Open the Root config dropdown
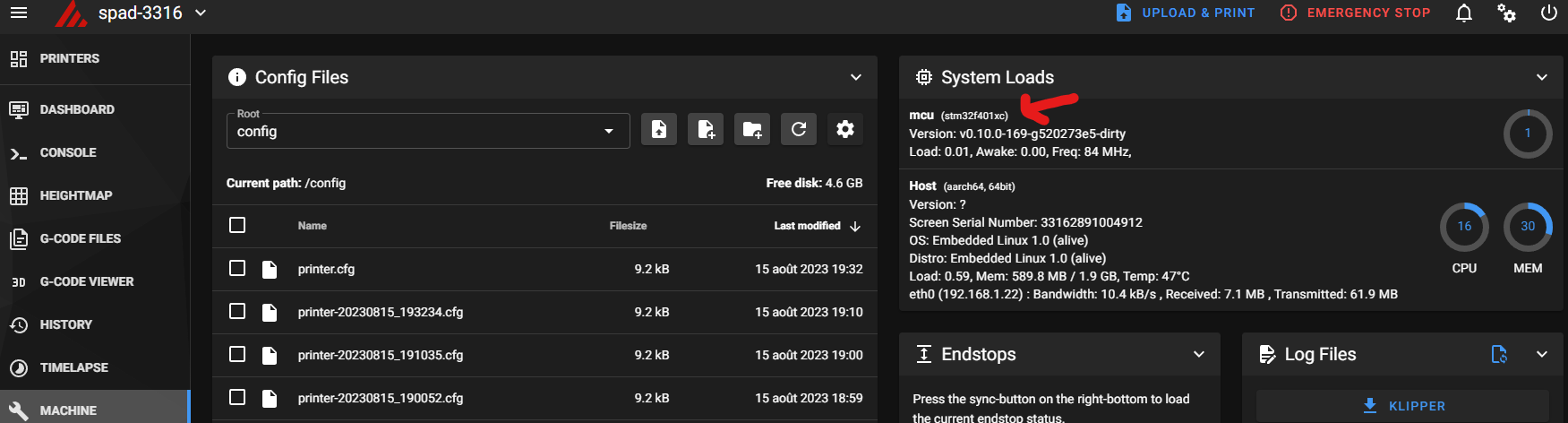Screen dimensions: 1568x423 tap(428, 131)
